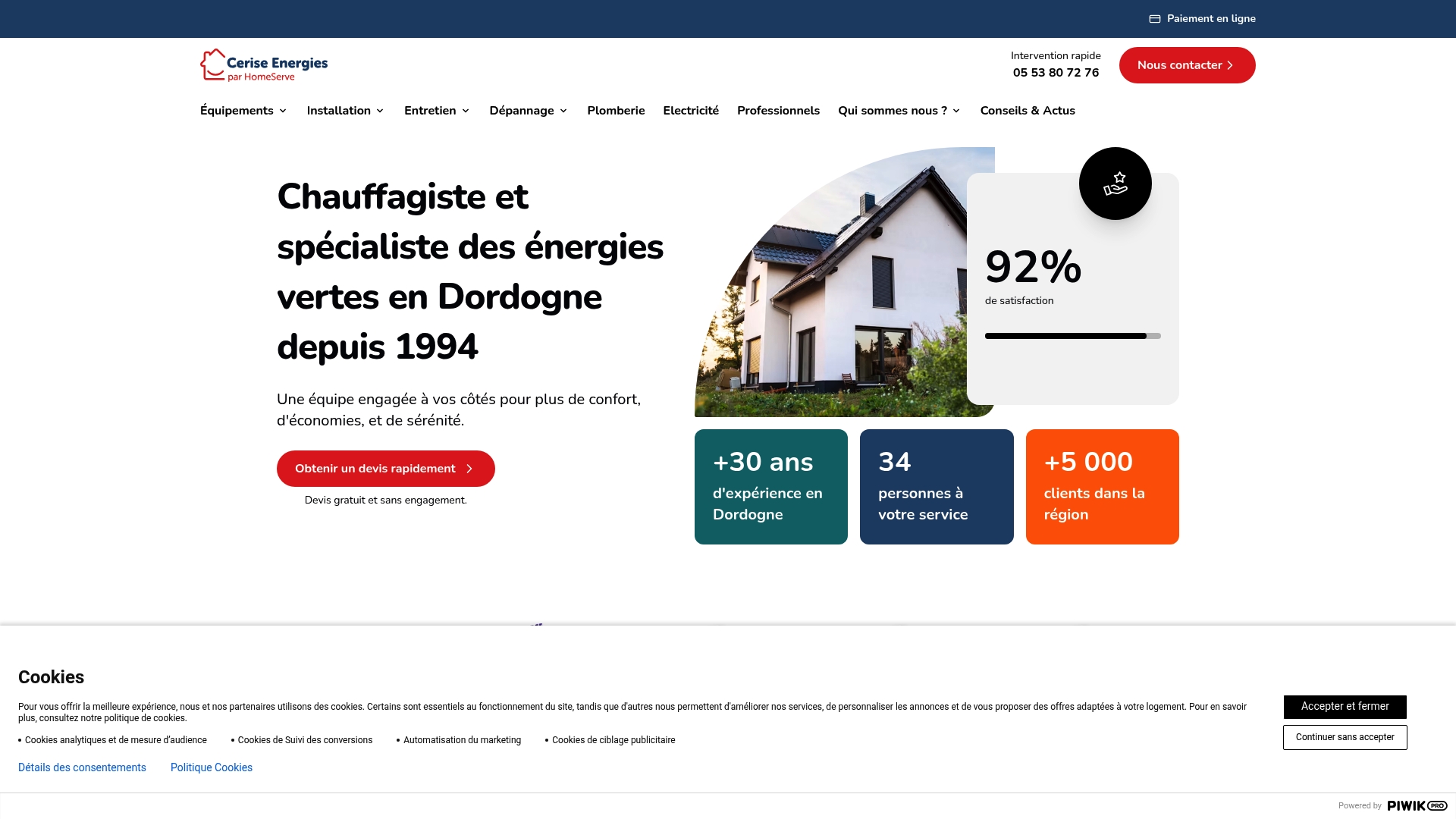The image size is (1456, 819).
Task: Click the arrow inside Obtenir un devis button
Action: pyautogui.click(x=469, y=469)
